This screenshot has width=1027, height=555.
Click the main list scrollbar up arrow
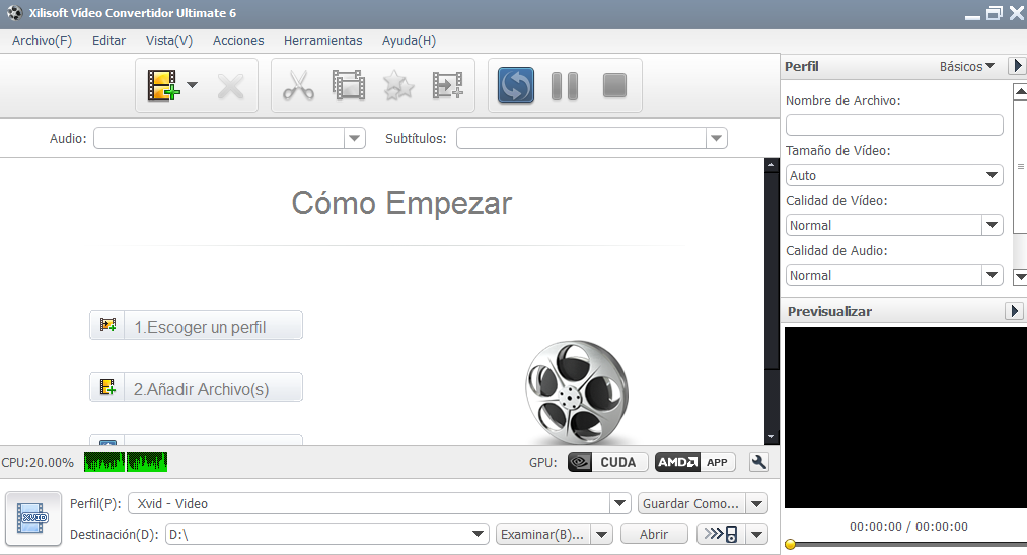click(771, 165)
